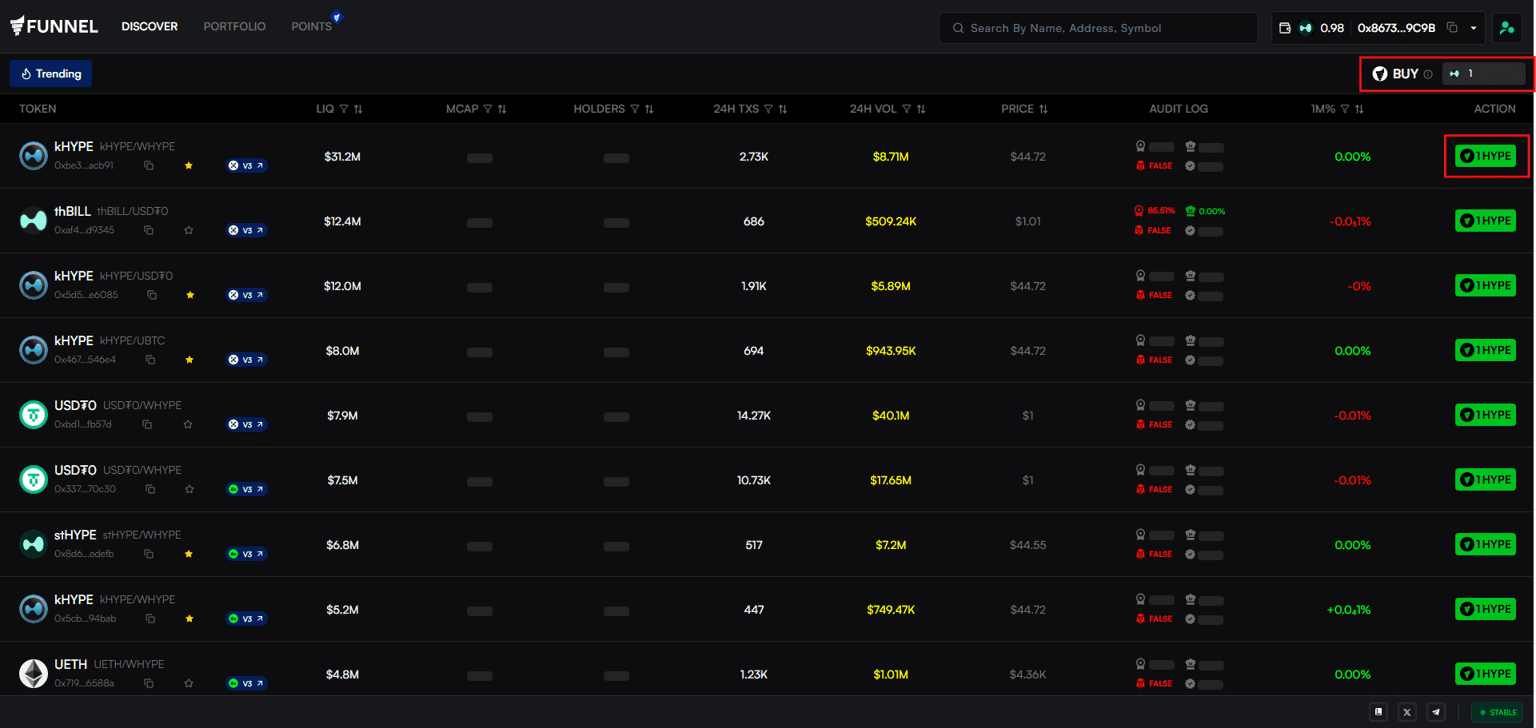Open the Telegram link in footer

1435,712
